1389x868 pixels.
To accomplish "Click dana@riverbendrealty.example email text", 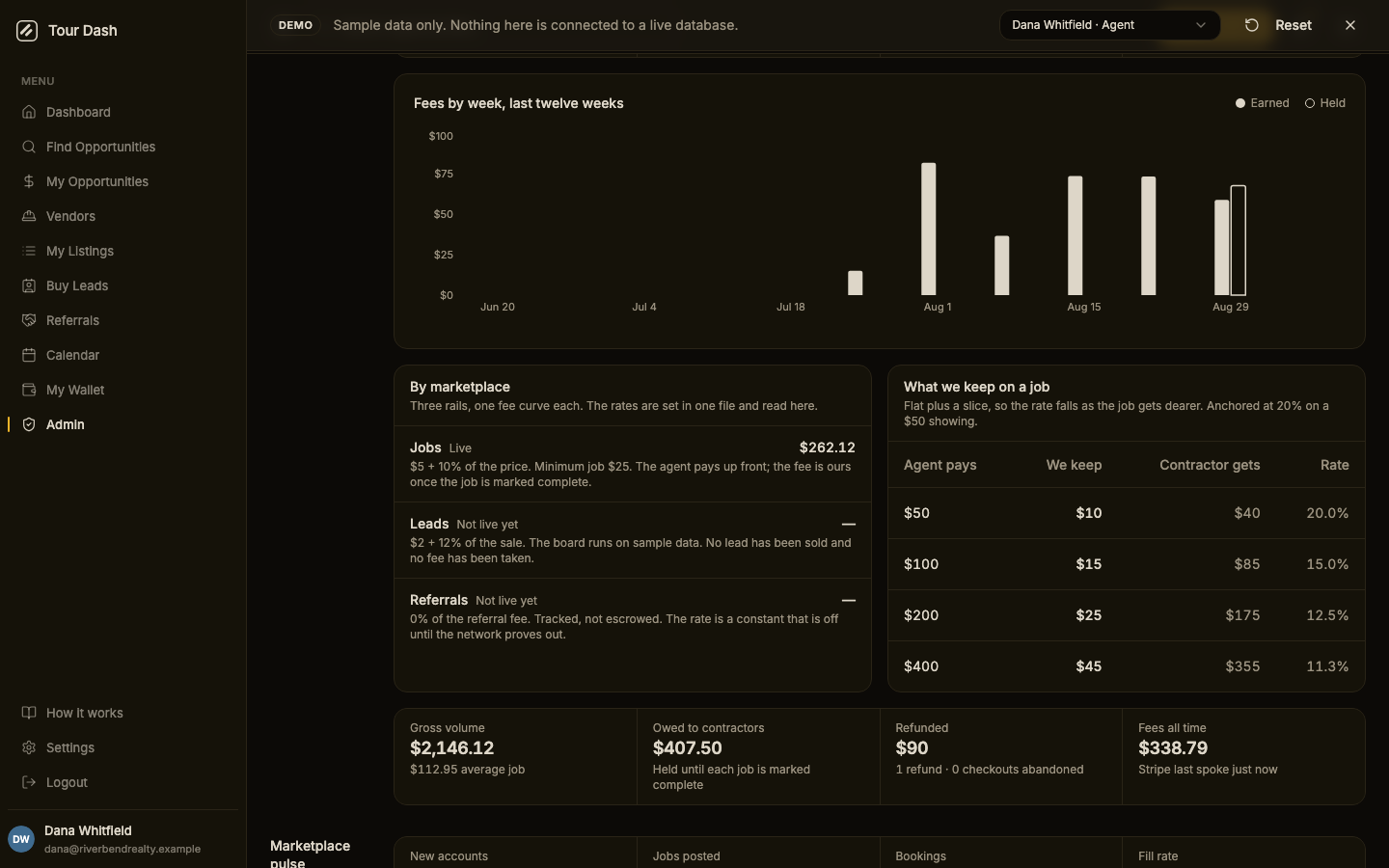I will point(123,849).
